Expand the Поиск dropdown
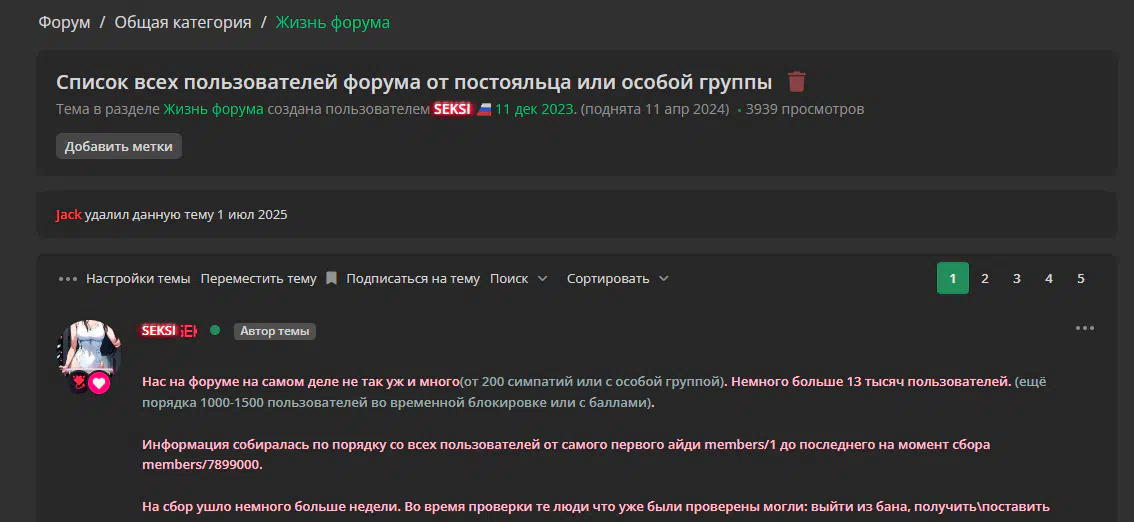The height and width of the screenshot is (522, 1134). pyautogui.click(x=519, y=279)
